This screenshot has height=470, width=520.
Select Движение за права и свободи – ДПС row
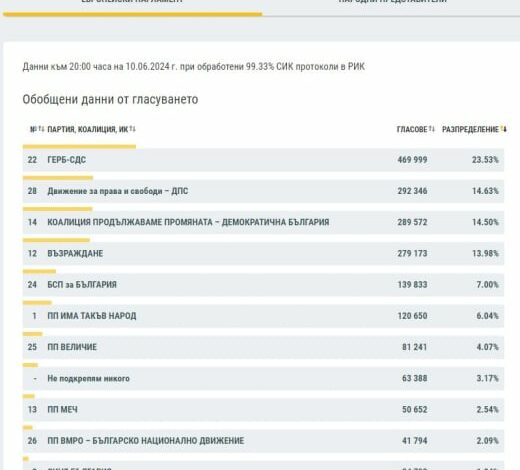(x=263, y=191)
